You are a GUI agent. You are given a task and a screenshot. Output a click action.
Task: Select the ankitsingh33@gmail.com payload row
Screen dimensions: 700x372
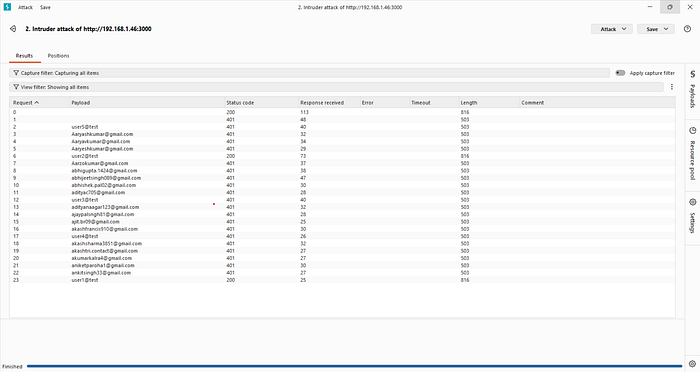[x=342, y=272]
